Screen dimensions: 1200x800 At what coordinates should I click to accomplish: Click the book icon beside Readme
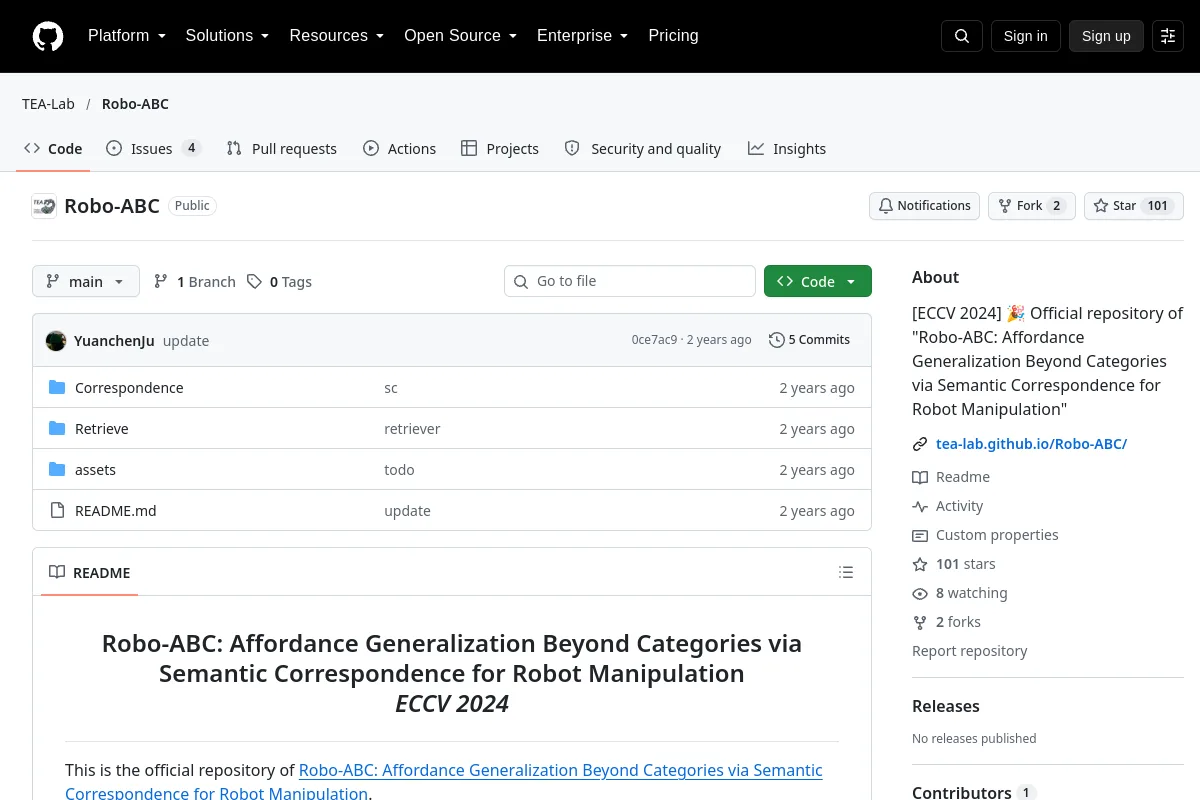tap(920, 478)
